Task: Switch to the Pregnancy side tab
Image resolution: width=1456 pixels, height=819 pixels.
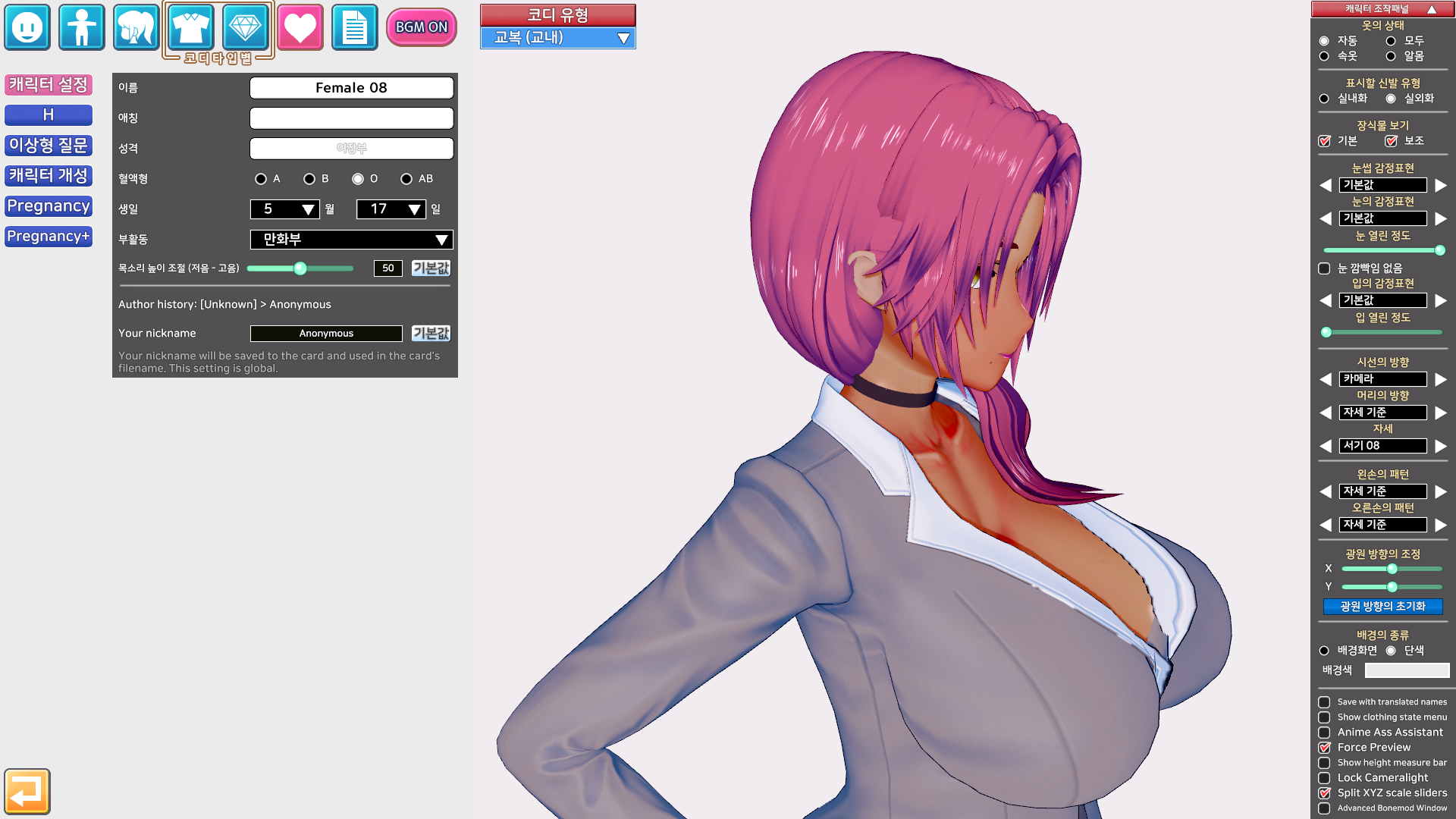Action: pyautogui.click(x=49, y=206)
